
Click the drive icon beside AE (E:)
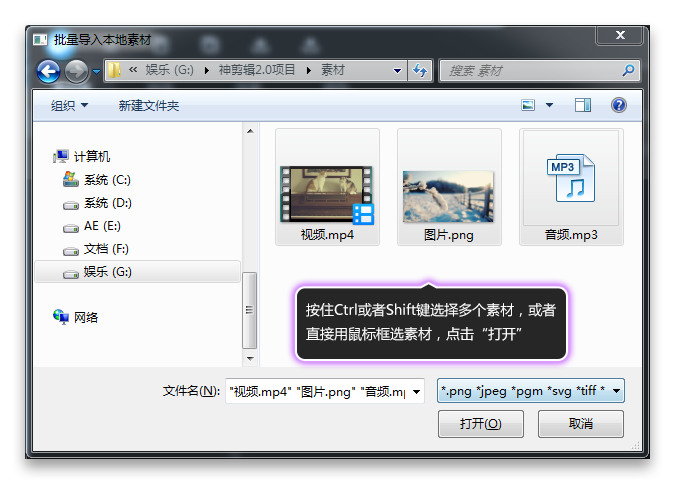[71, 228]
